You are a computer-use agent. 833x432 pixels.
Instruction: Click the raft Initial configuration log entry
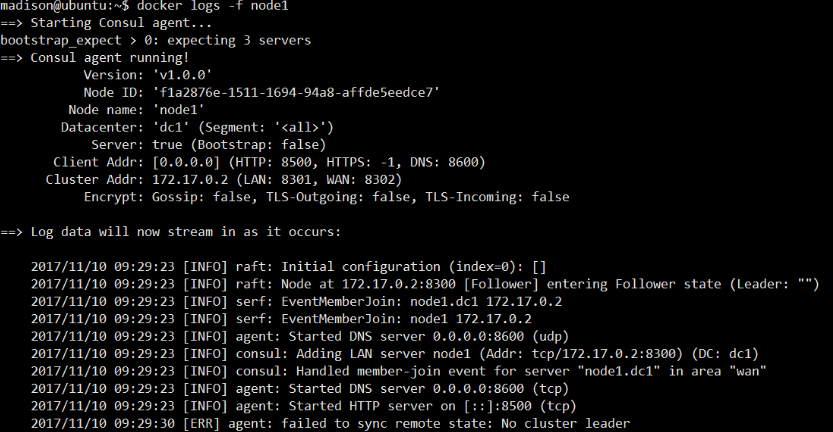pyautogui.click(x=288, y=267)
